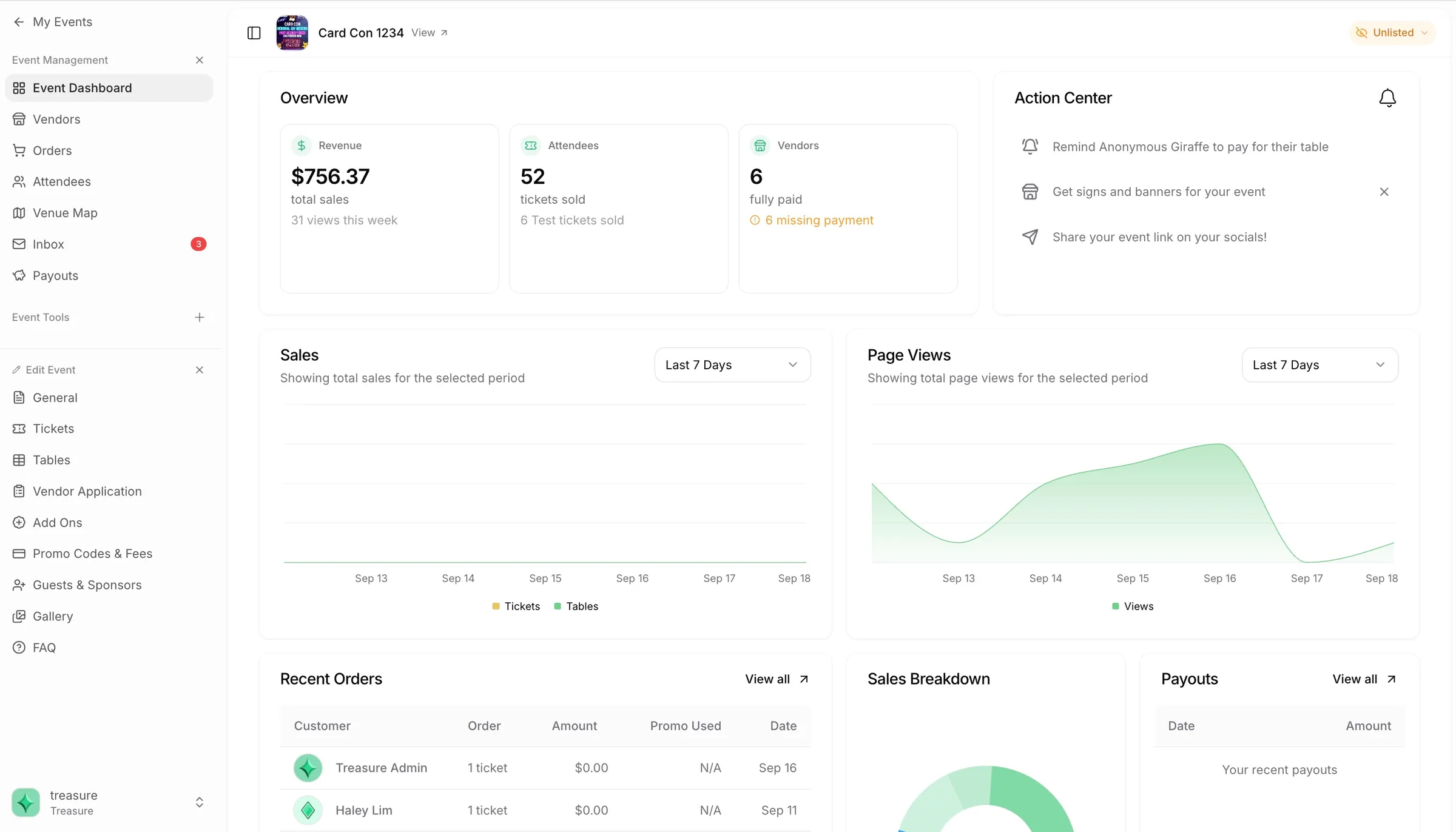The height and width of the screenshot is (832, 1456).
Task: Open Event Dashboard in the sidebar
Action: [x=109, y=88]
